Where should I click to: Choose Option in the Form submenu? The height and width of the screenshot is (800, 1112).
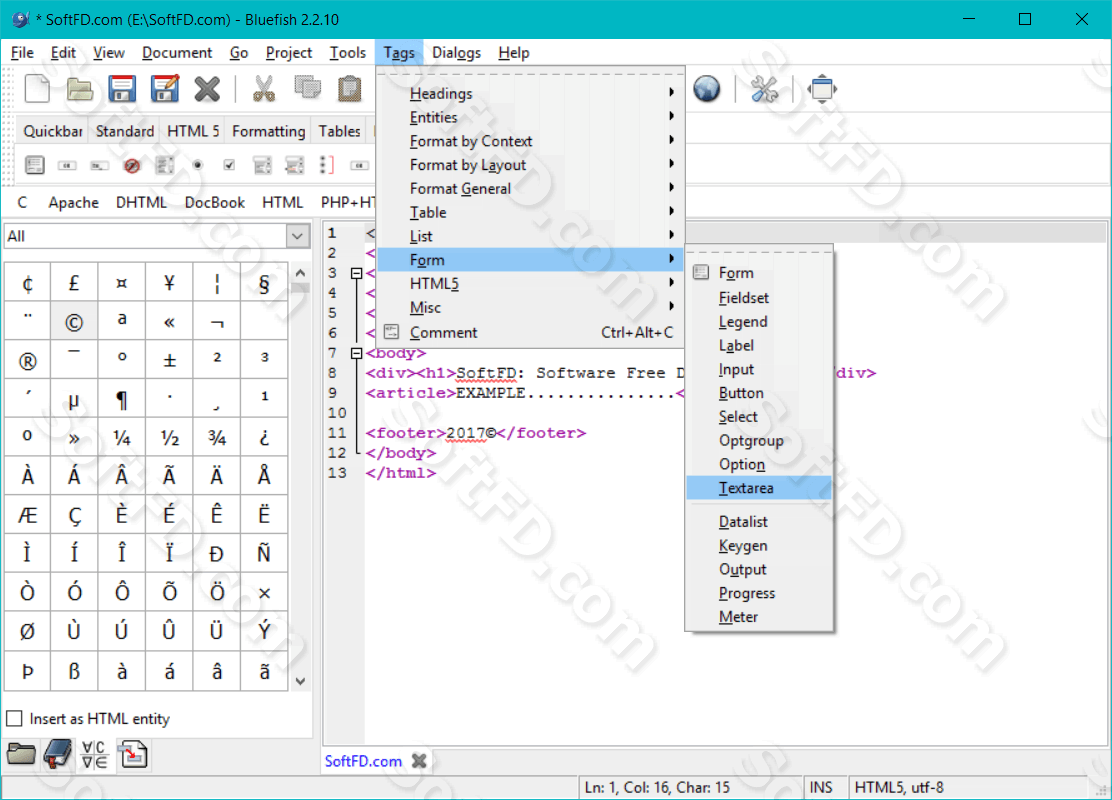point(759,464)
